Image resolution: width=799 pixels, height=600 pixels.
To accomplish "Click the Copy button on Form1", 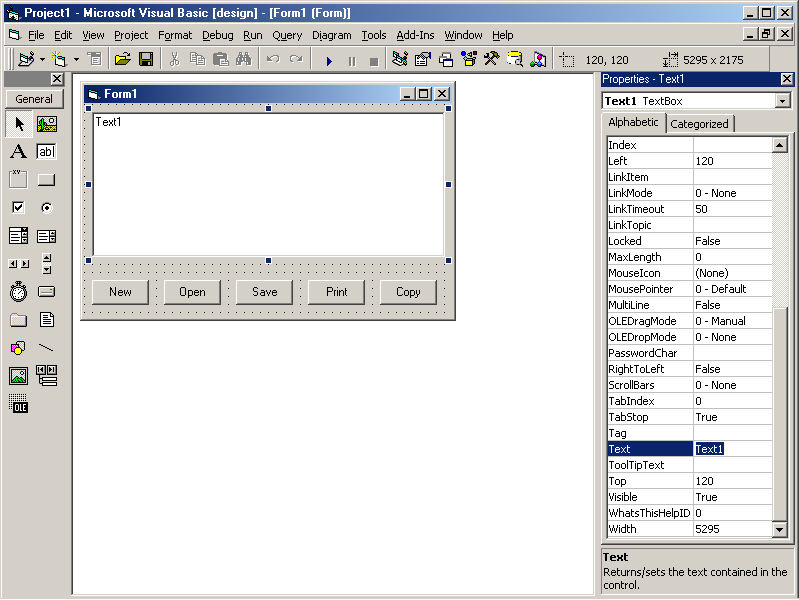I will 408,292.
